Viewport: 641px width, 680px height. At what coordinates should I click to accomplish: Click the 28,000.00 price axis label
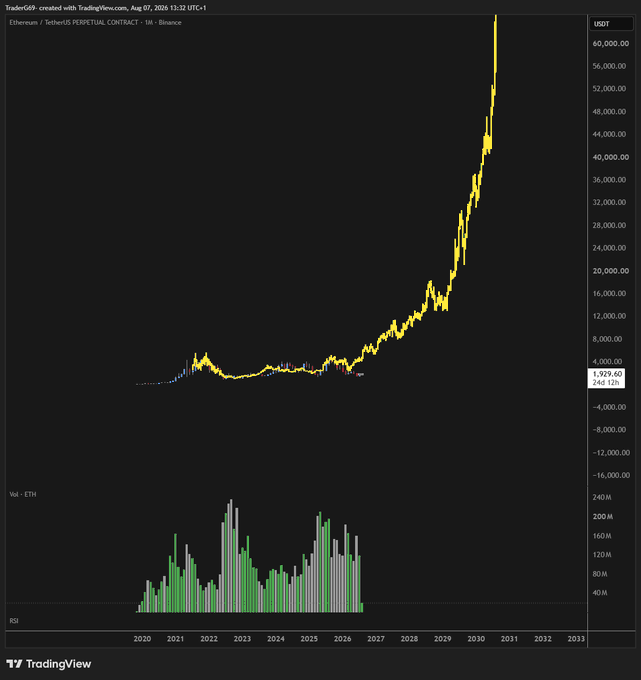[x=609, y=225]
